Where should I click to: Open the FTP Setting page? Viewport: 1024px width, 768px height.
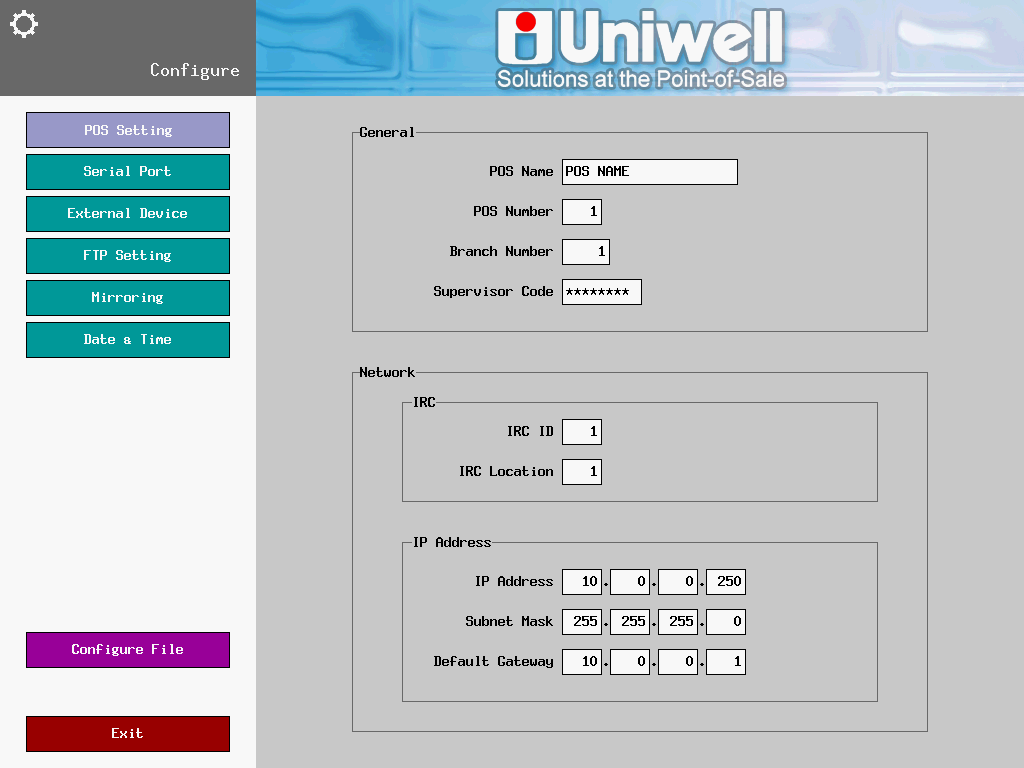pos(128,255)
